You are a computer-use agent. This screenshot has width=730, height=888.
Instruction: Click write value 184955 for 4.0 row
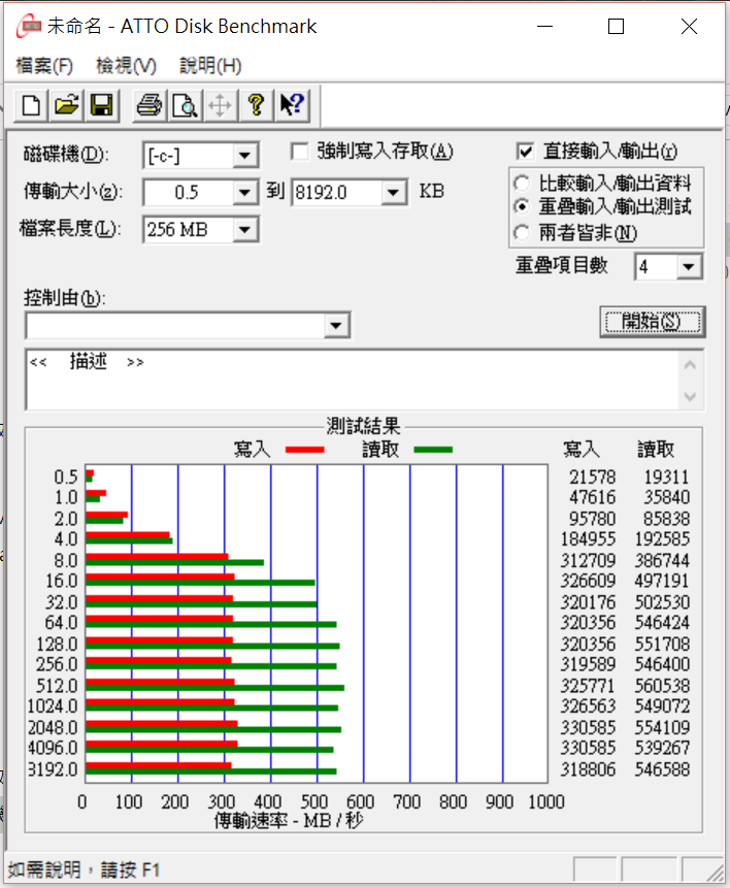pos(588,539)
